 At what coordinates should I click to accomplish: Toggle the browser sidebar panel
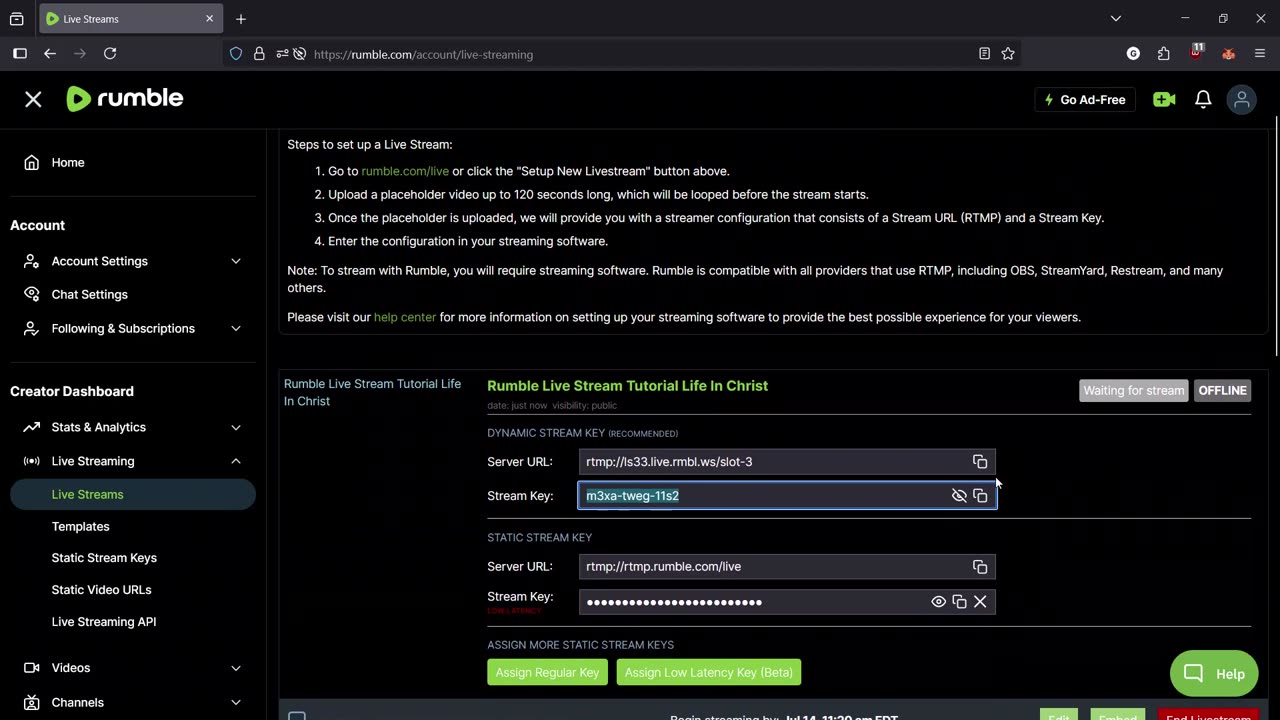pos(20,54)
